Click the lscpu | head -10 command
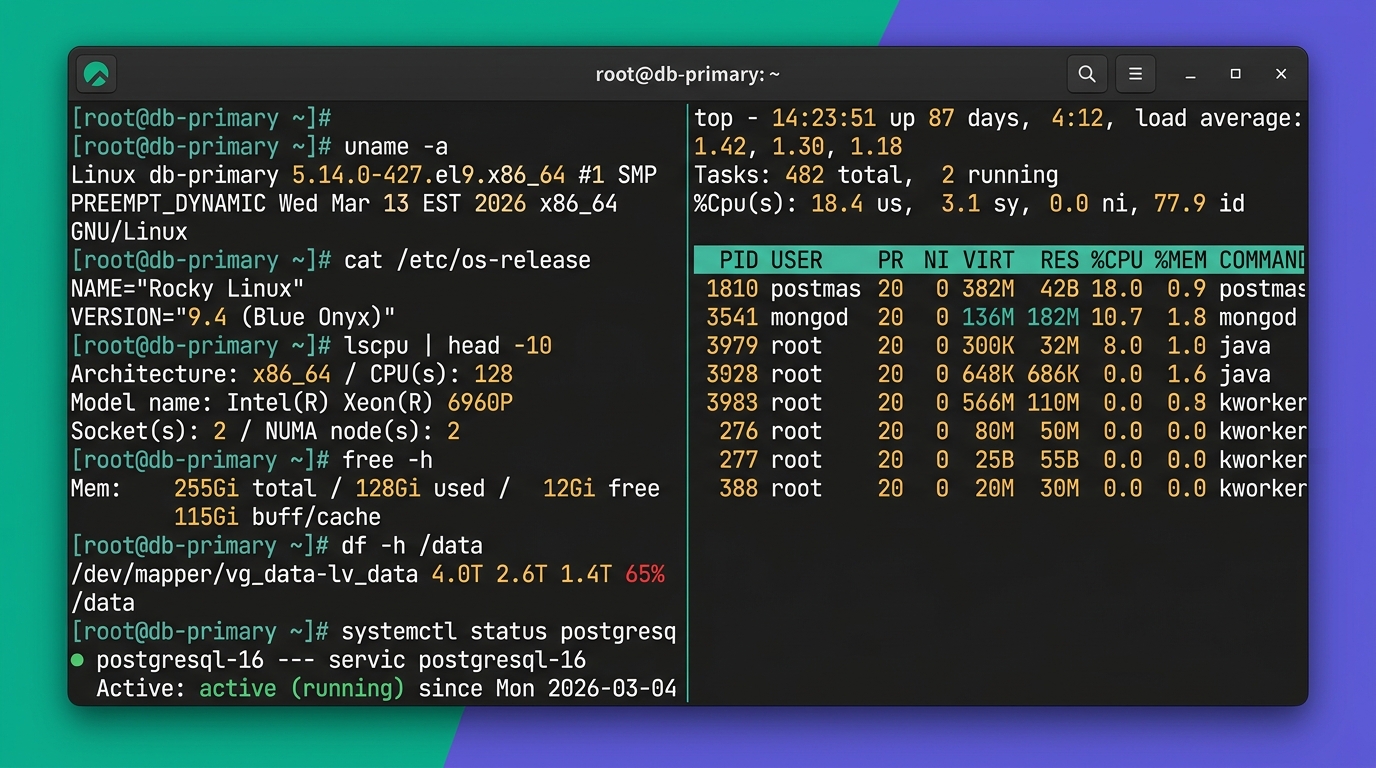1376x768 pixels. (x=447, y=346)
